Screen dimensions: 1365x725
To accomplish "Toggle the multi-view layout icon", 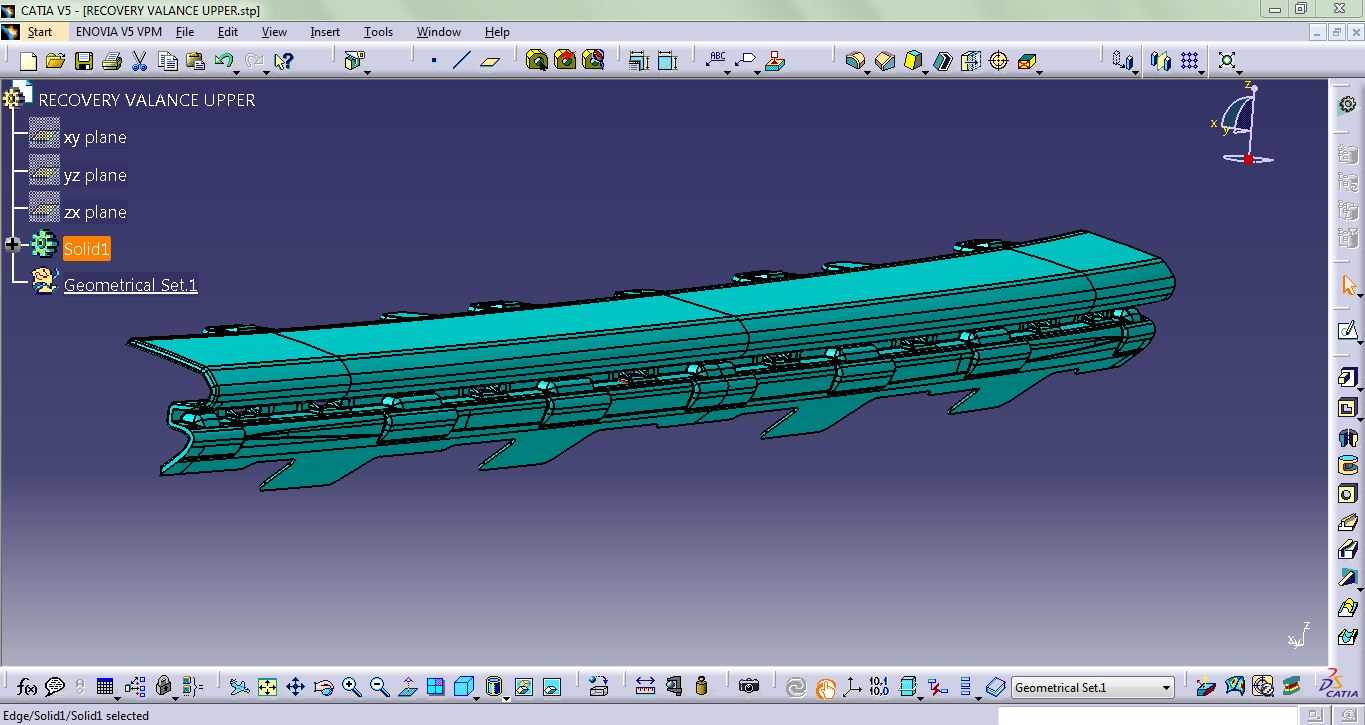I will [436, 687].
